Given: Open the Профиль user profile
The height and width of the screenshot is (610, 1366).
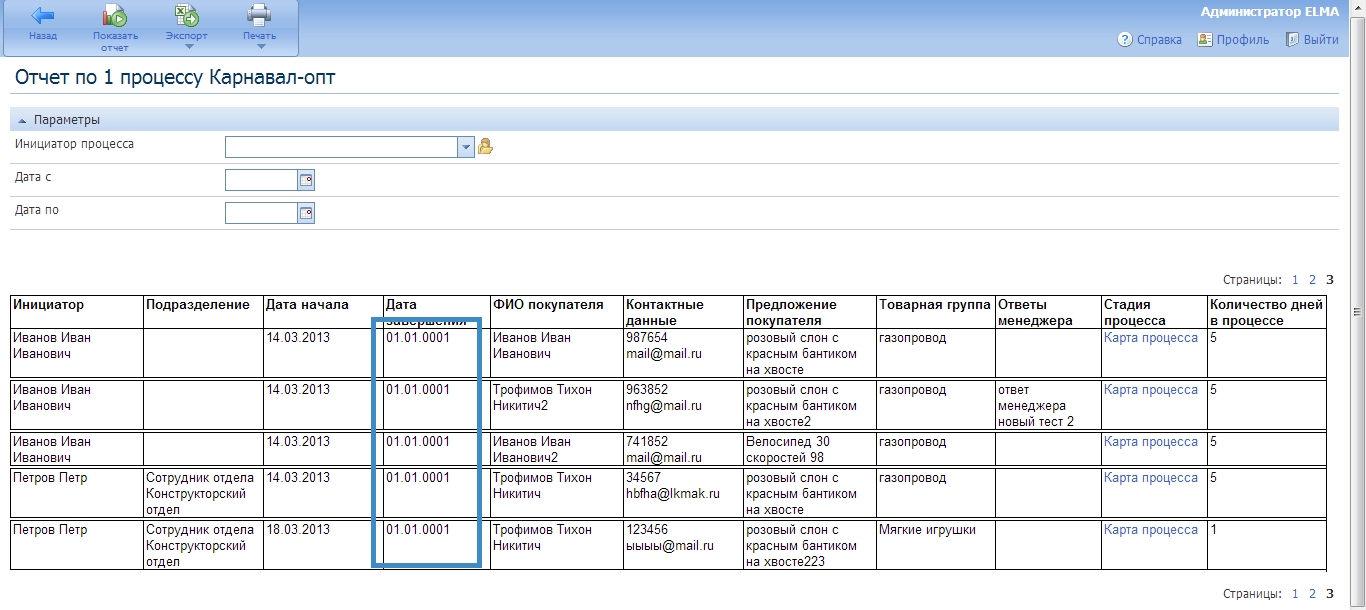Looking at the screenshot, I should [1233, 40].
